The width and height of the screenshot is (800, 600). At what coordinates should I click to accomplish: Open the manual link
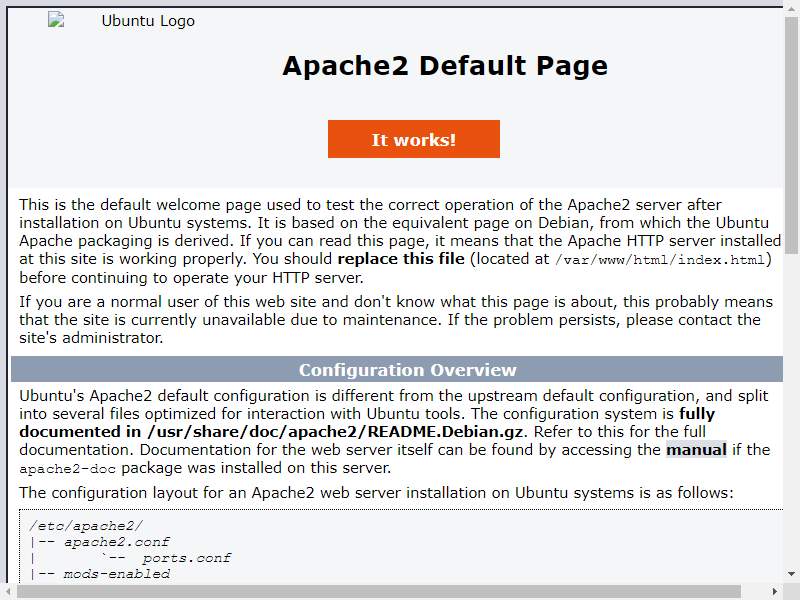click(696, 450)
